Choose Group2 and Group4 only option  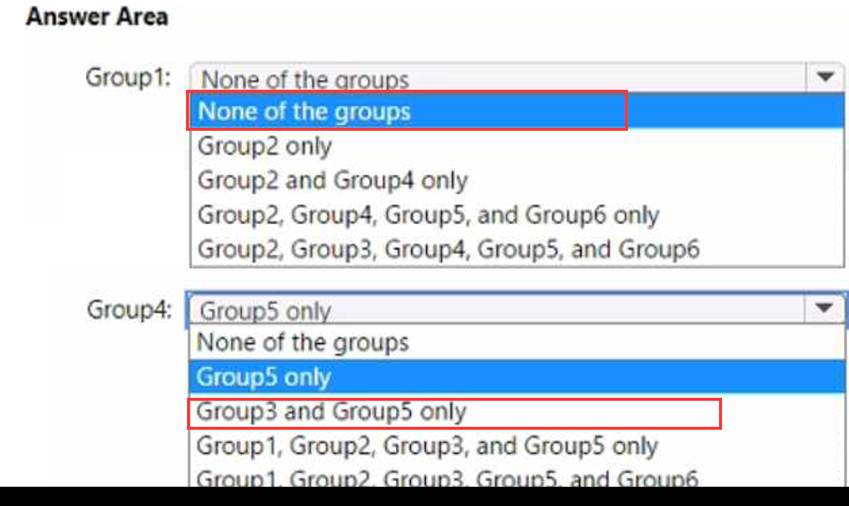coord(332,181)
